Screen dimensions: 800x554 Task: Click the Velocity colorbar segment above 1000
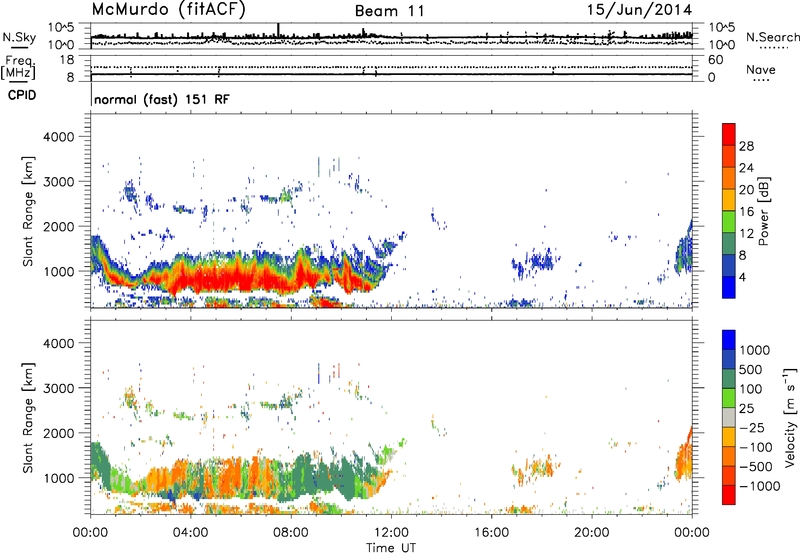tap(729, 340)
